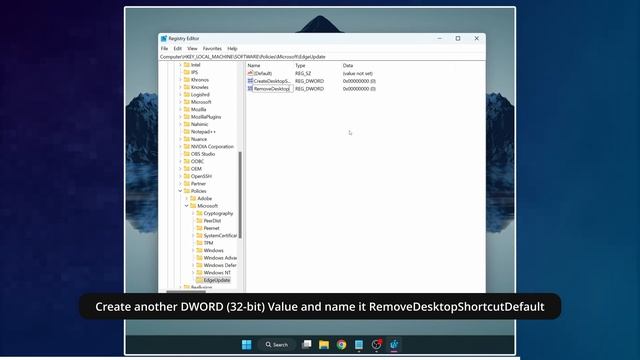This screenshot has width=640, height=360.
Task: Click the Registry Editor taskbar icon
Action: pyautogui.click(x=394, y=344)
